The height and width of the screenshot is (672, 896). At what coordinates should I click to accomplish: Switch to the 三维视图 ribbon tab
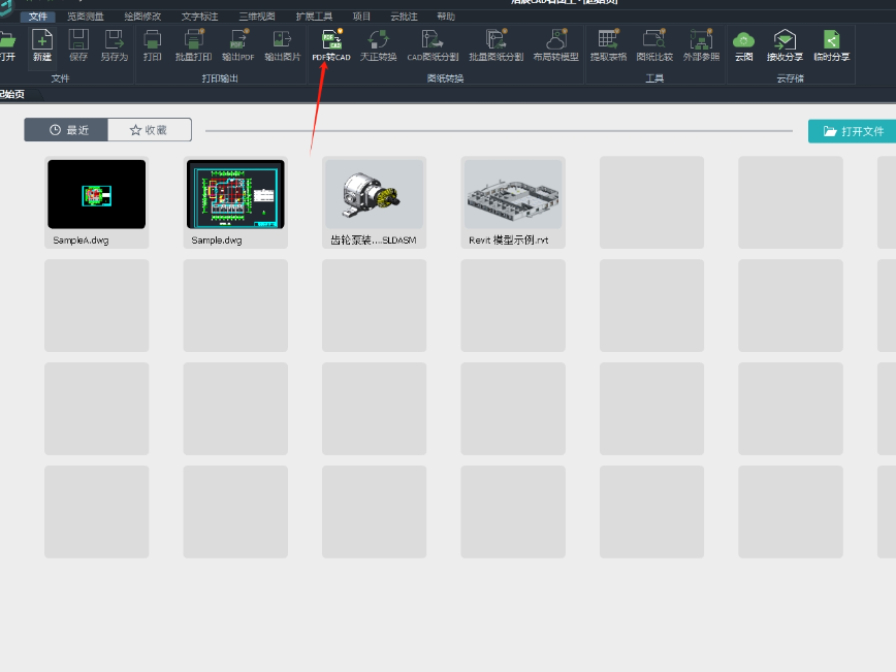coord(257,17)
